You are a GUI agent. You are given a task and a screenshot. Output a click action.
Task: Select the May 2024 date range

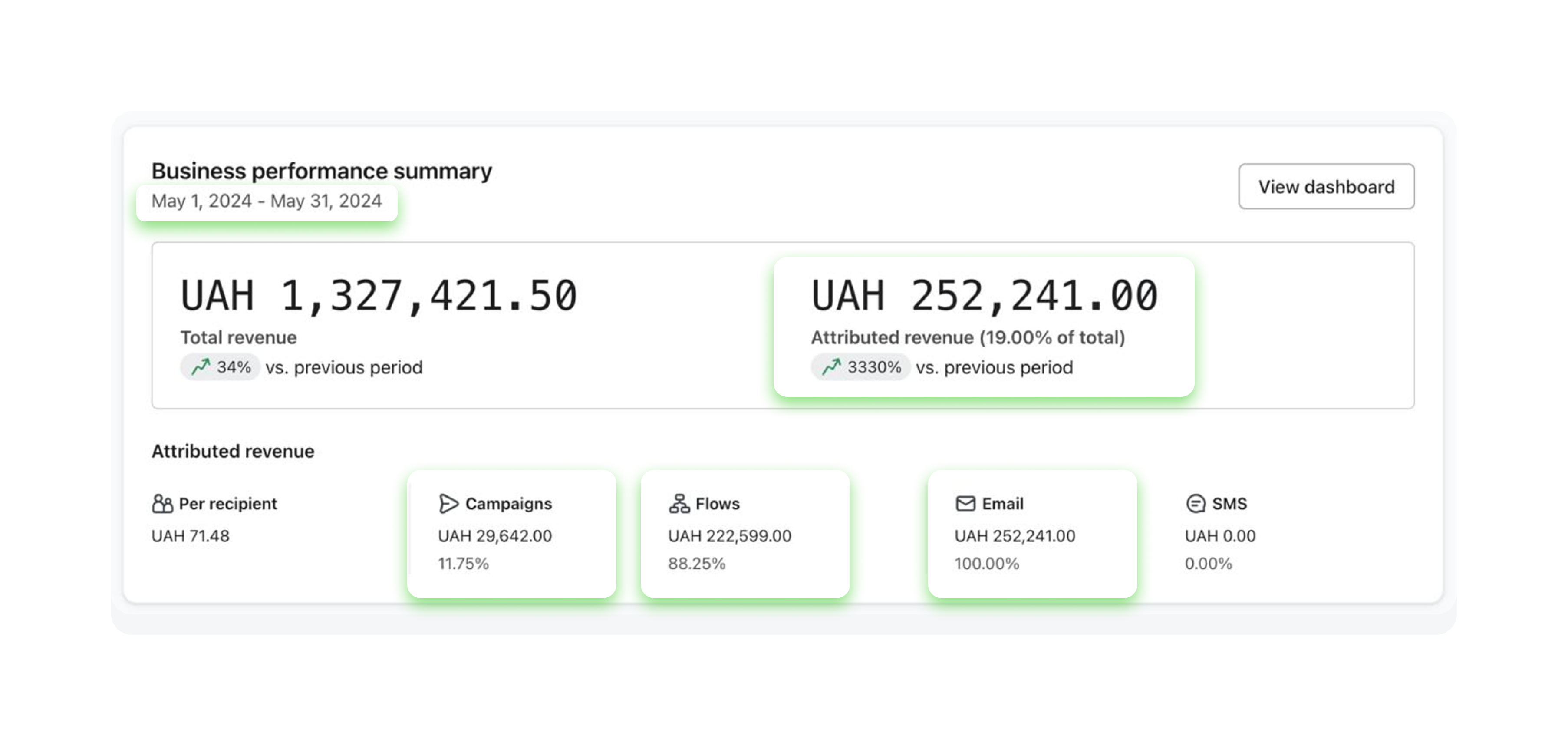[267, 201]
